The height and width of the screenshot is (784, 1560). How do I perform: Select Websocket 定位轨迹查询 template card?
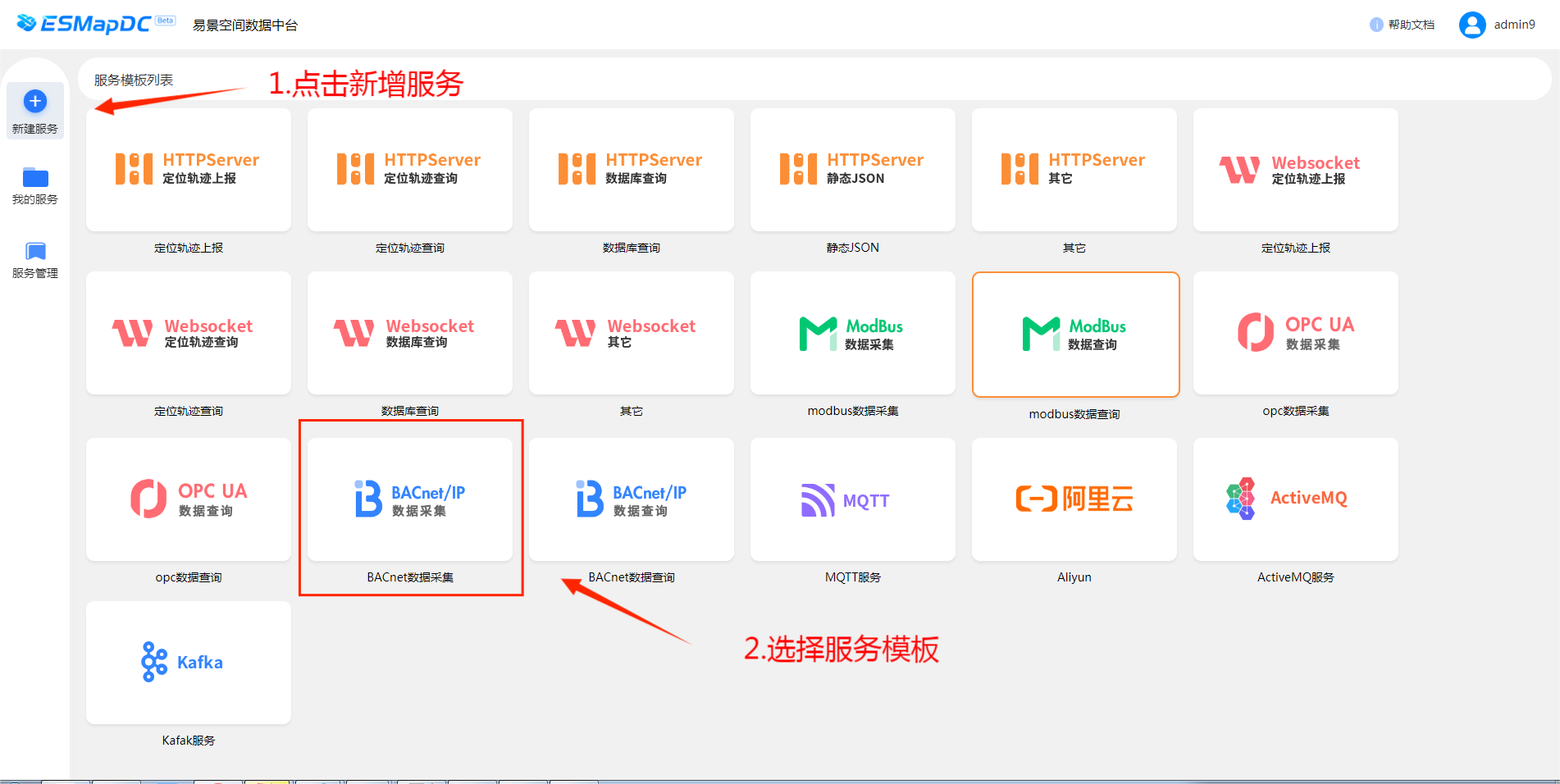pos(189,333)
